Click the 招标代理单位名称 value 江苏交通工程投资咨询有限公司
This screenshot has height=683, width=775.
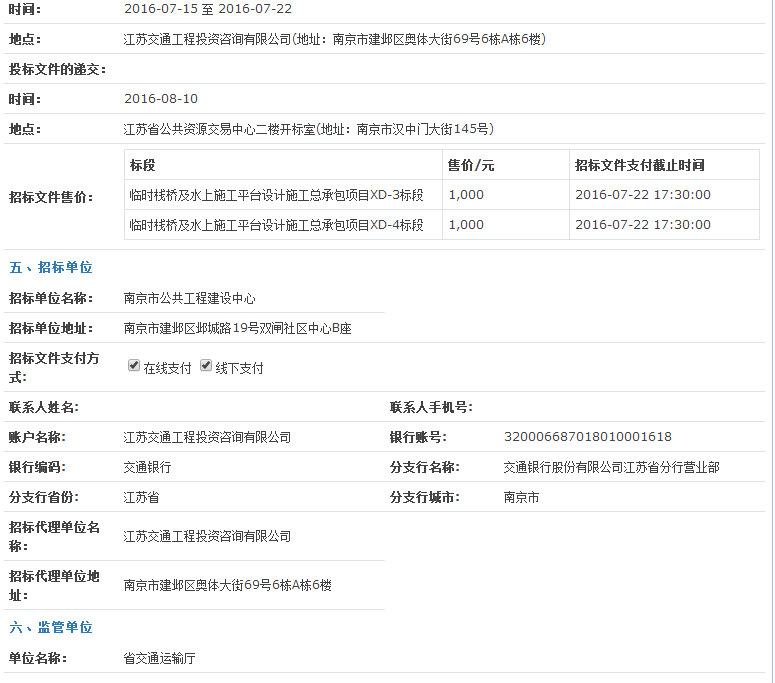207,536
